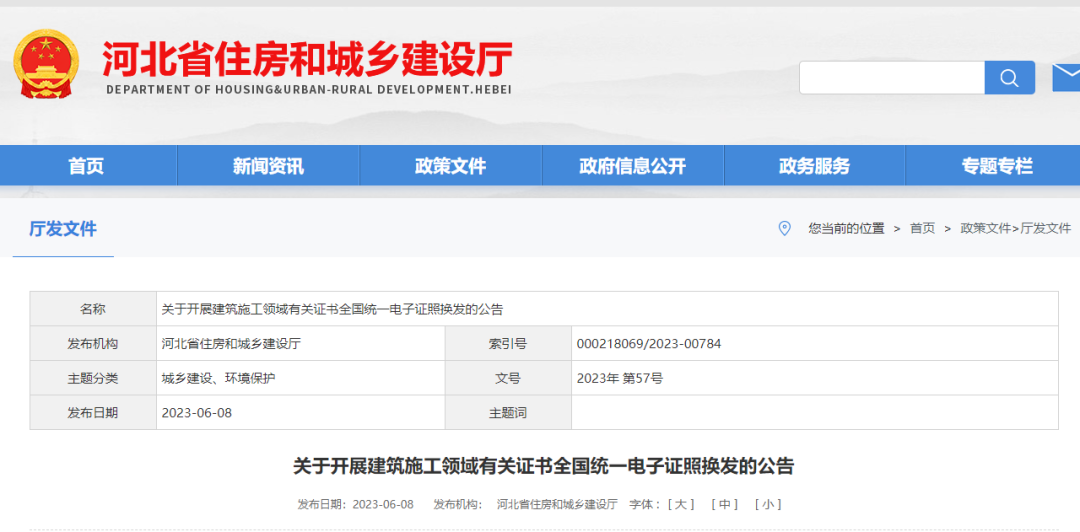Click the magnifier search icon button
Image resolution: width=1080 pixels, height=532 pixels.
coord(1009,78)
